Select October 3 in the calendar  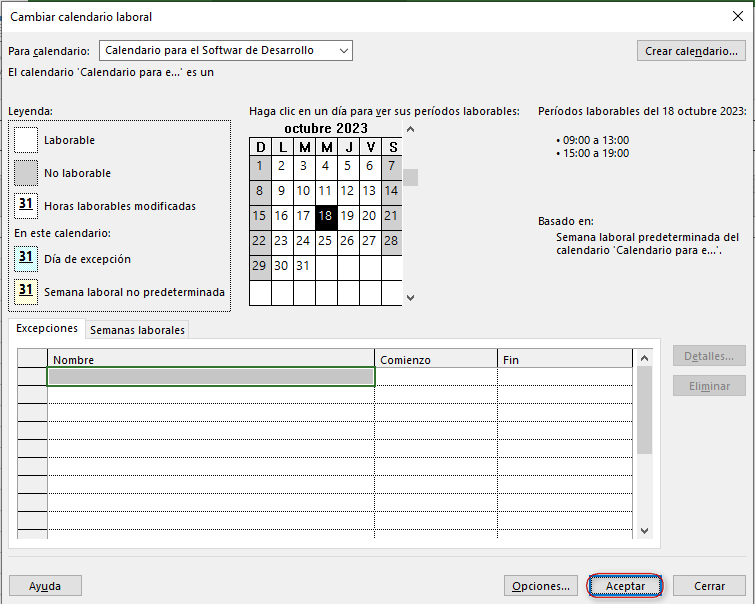click(303, 166)
